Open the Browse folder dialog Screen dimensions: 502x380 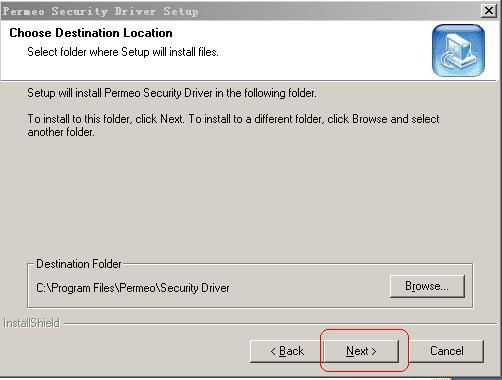click(427, 286)
